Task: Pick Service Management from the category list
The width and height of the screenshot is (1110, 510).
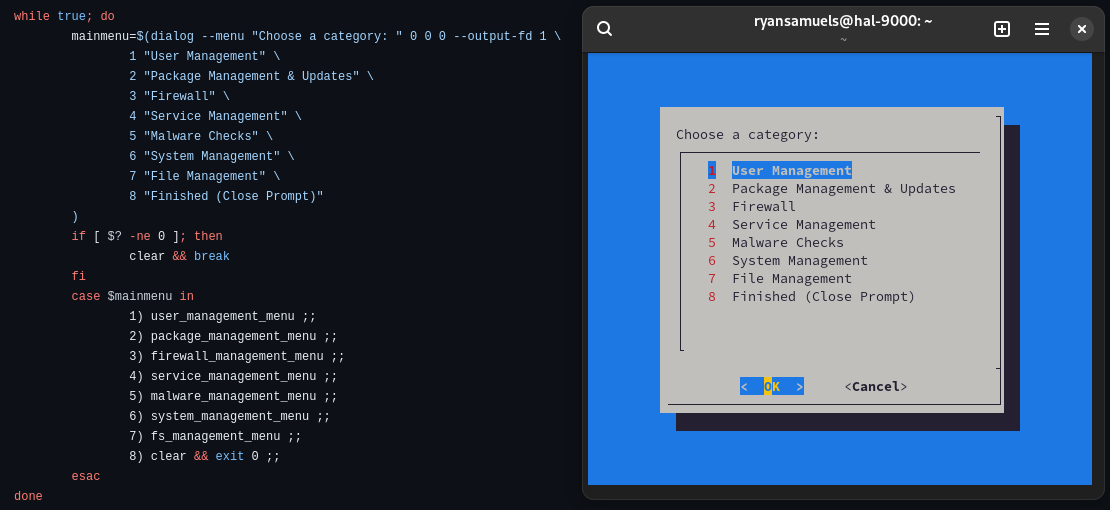Action: coord(803,224)
